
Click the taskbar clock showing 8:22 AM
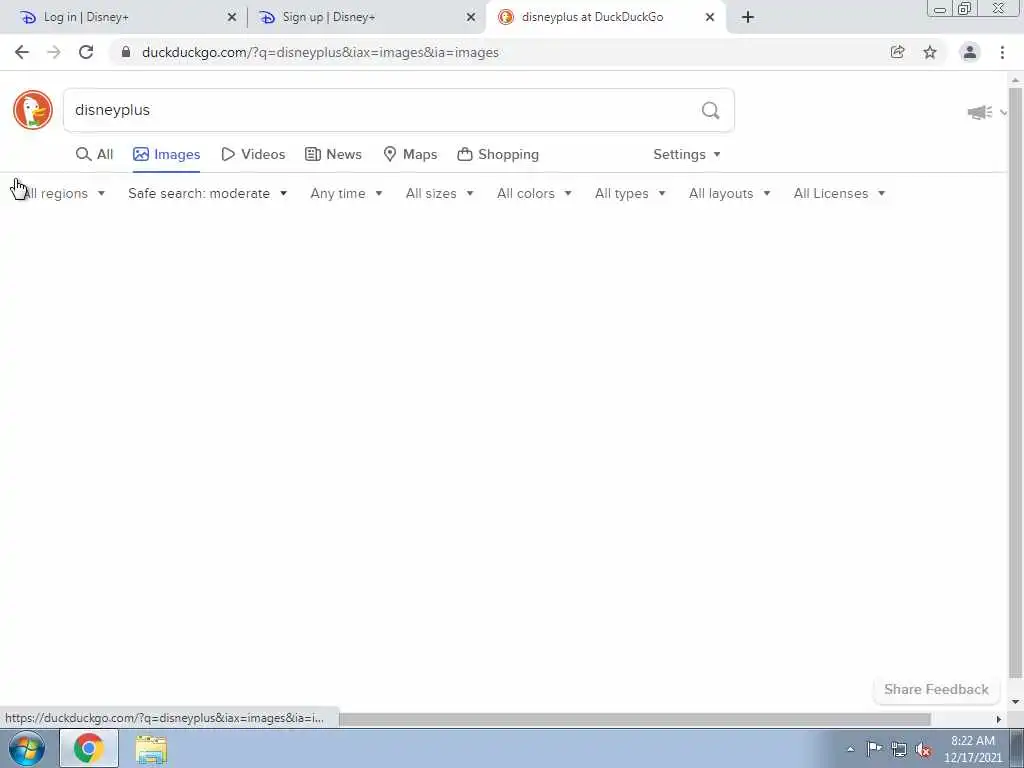pos(972,749)
